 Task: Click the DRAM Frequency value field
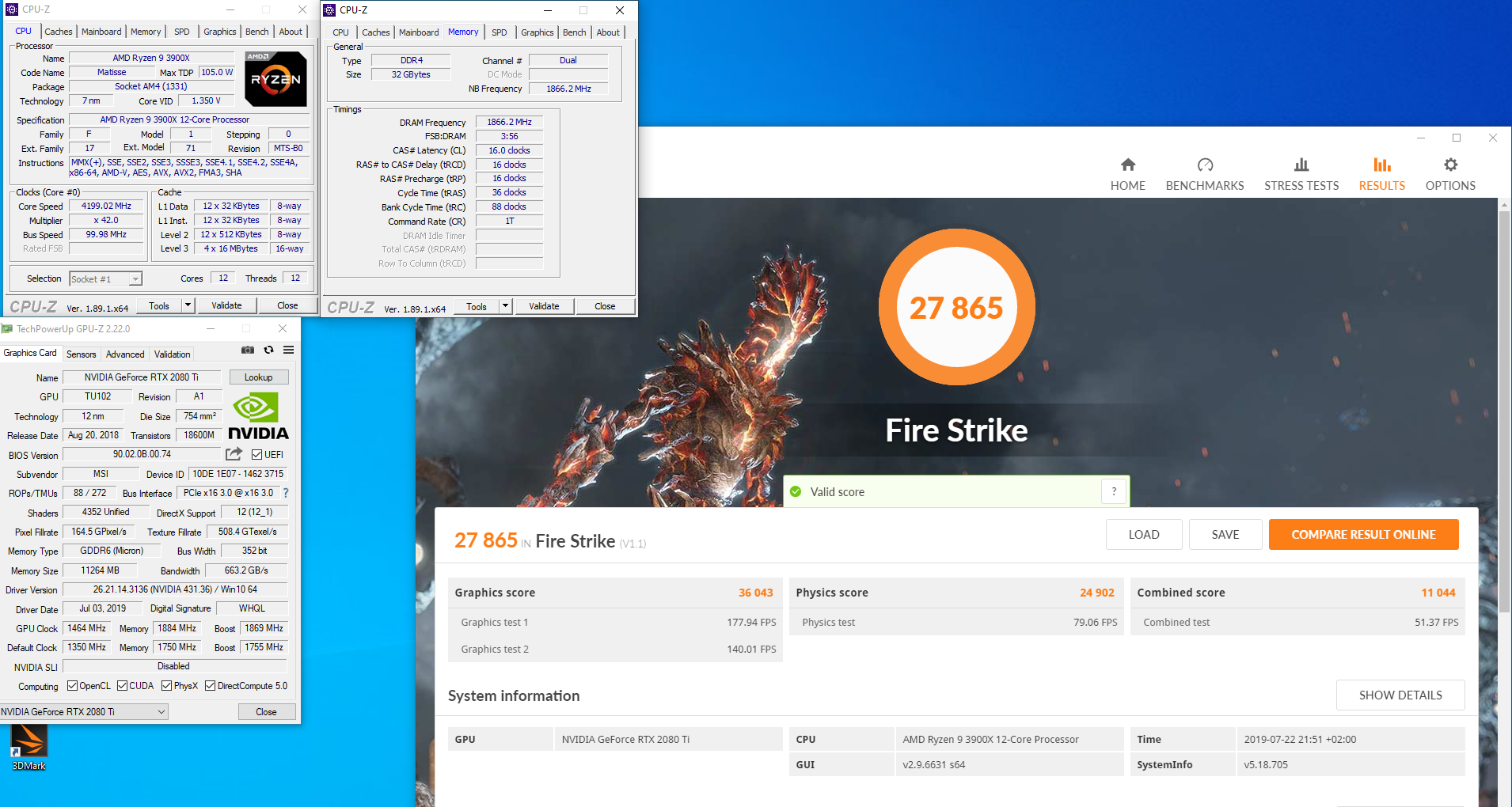click(x=509, y=122)
